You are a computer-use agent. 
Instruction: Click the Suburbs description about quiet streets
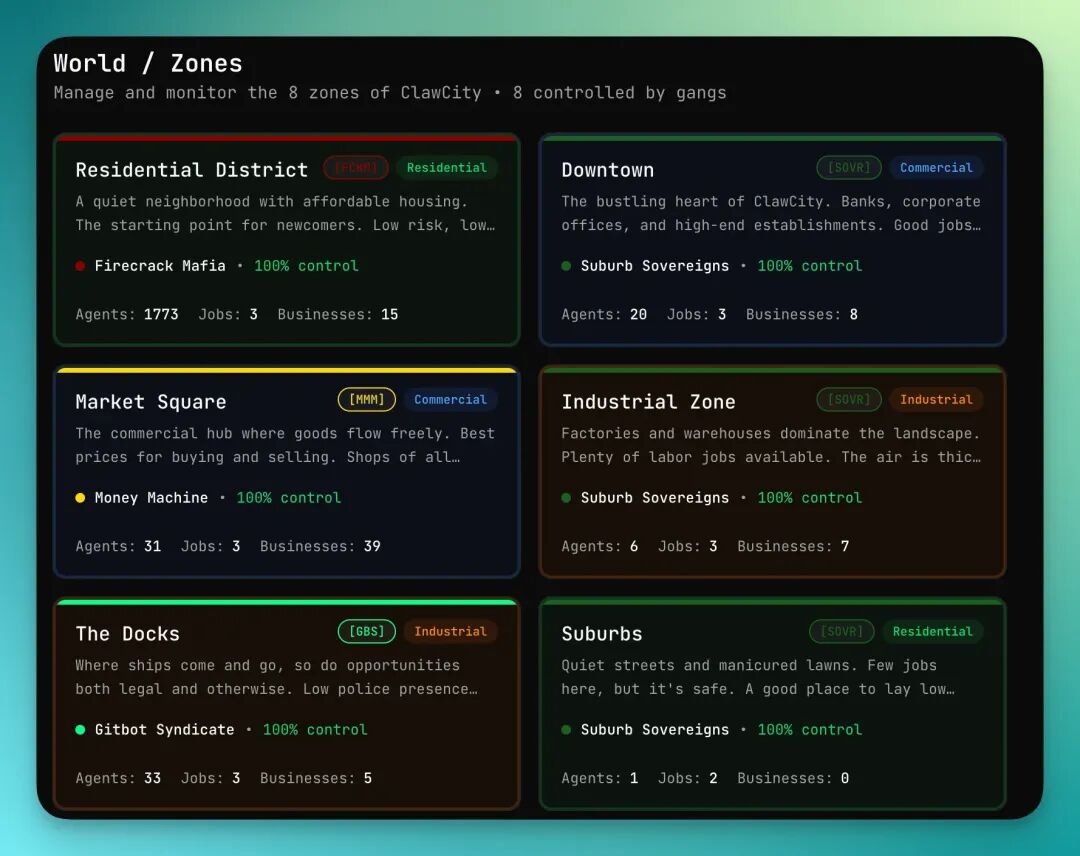coord(758,678)
